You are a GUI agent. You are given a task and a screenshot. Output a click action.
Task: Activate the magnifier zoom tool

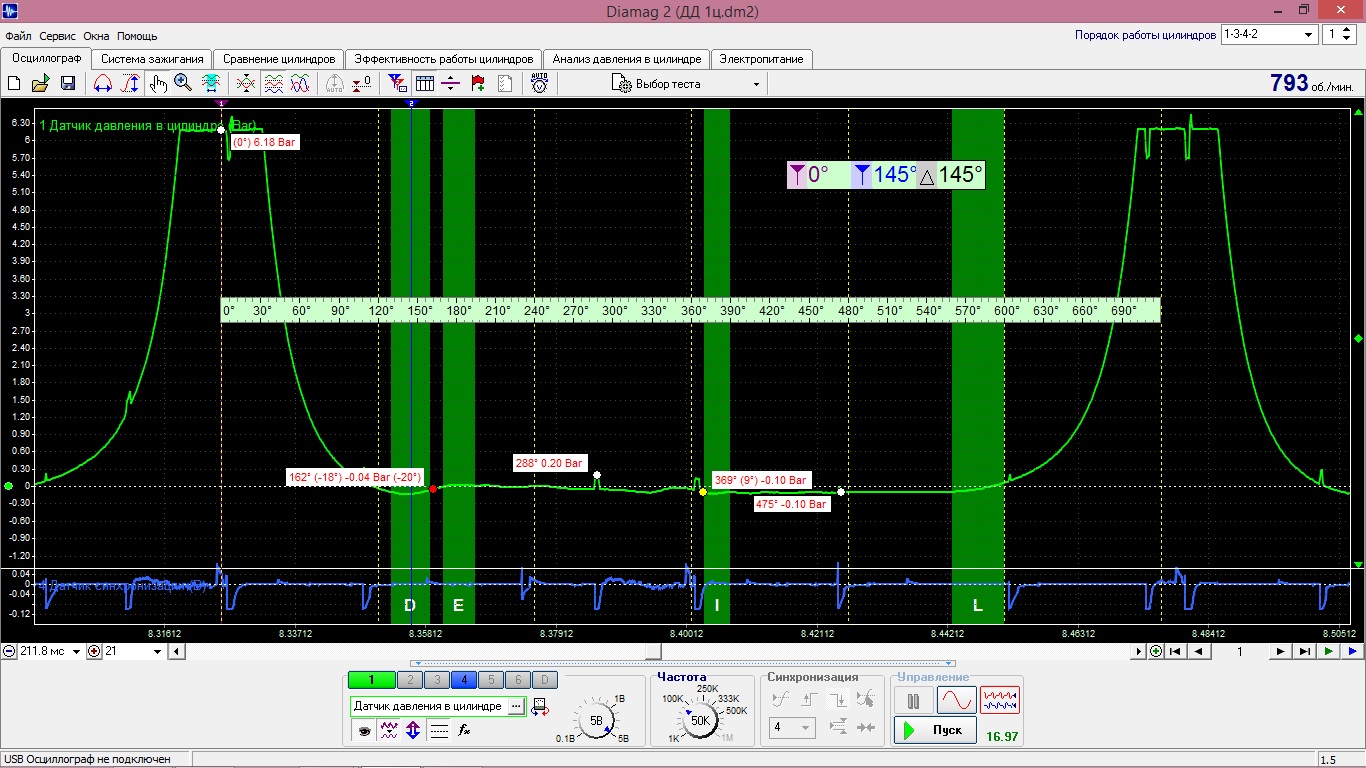coord(183,84)
